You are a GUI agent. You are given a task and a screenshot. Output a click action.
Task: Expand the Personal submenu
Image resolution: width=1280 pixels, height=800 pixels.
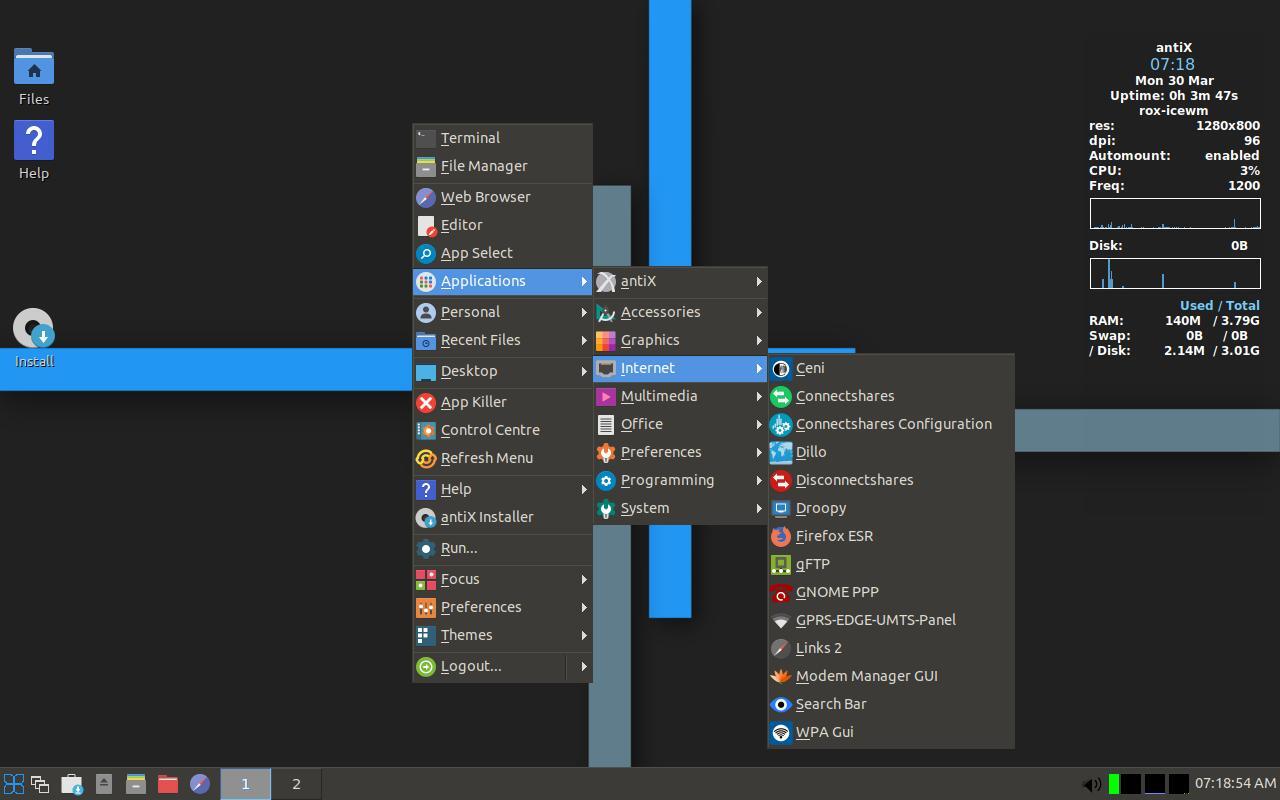(503, 312)
